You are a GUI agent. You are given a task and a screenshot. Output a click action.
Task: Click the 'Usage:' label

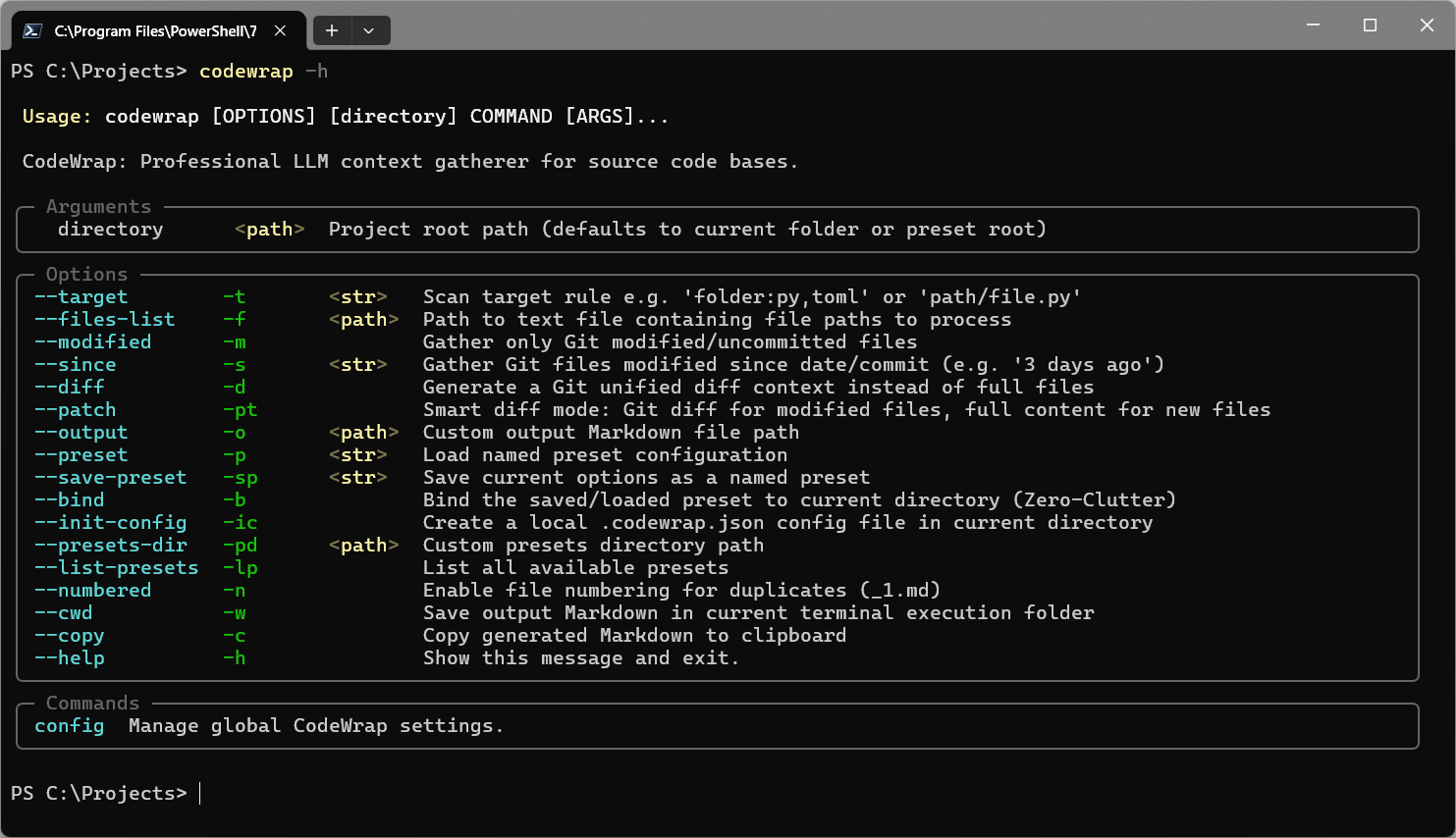pyautogui.click(x=57, y=117)
